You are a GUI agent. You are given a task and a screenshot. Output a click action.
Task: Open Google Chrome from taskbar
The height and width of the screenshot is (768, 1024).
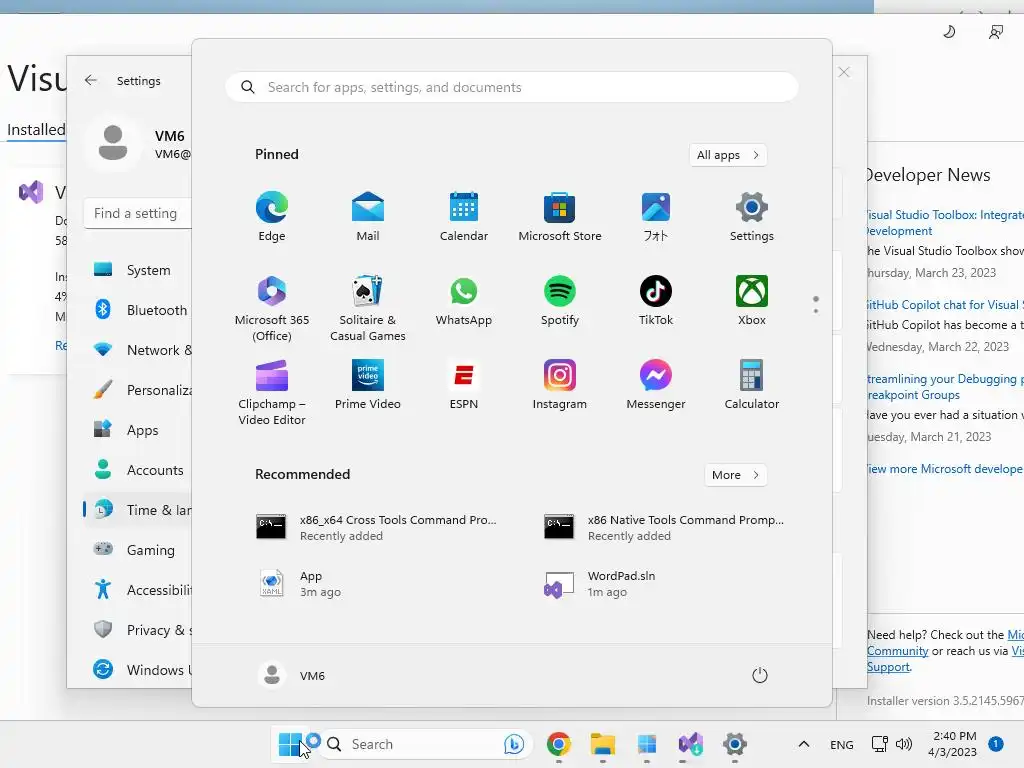coord(558,744)
